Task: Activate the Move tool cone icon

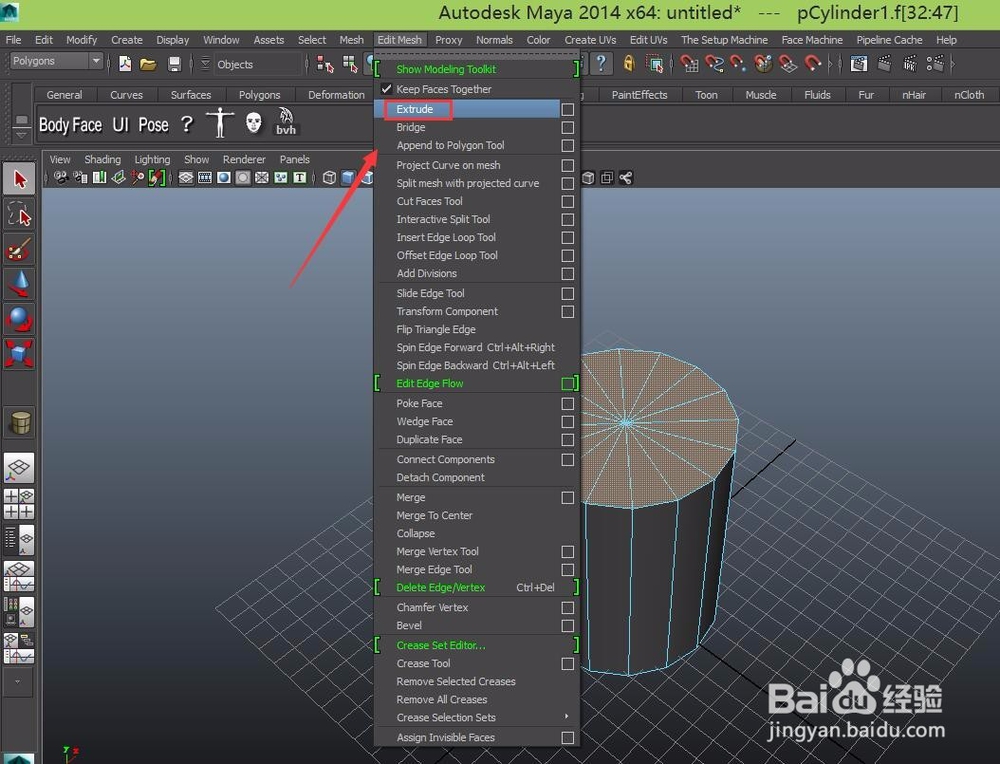Action: tap(19, 284)
